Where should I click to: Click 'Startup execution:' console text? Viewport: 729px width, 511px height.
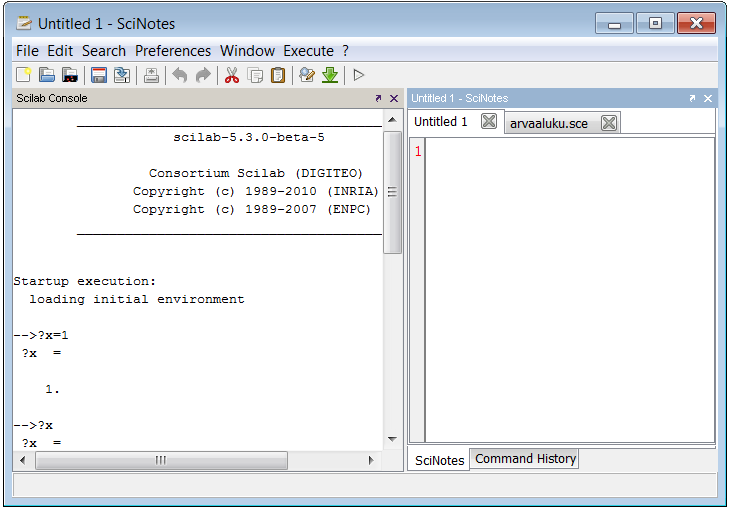point(85,281)
